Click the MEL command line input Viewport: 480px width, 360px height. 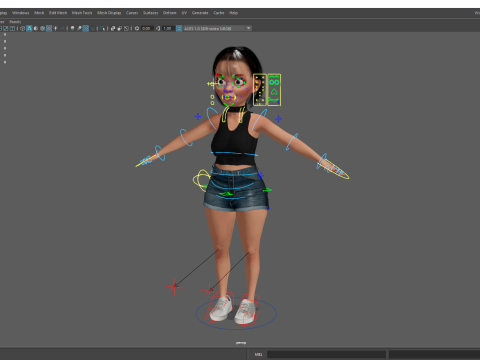[326, 354]
